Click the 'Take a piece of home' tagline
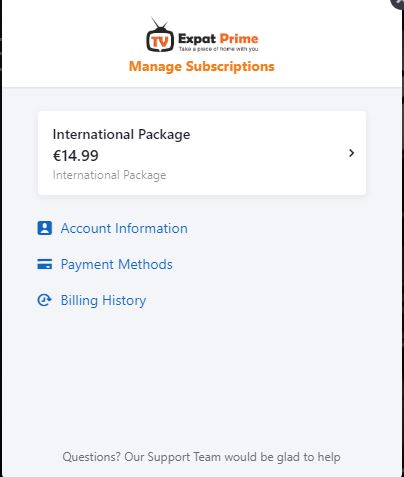Viewport: 404px width, 477px height. pos(218,49)
